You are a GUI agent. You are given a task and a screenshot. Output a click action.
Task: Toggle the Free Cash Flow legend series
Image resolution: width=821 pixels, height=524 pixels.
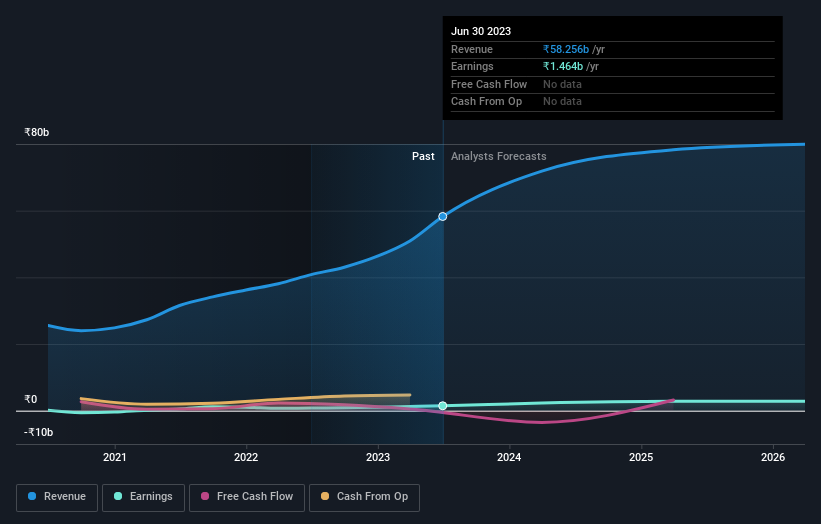pos(247,497)
